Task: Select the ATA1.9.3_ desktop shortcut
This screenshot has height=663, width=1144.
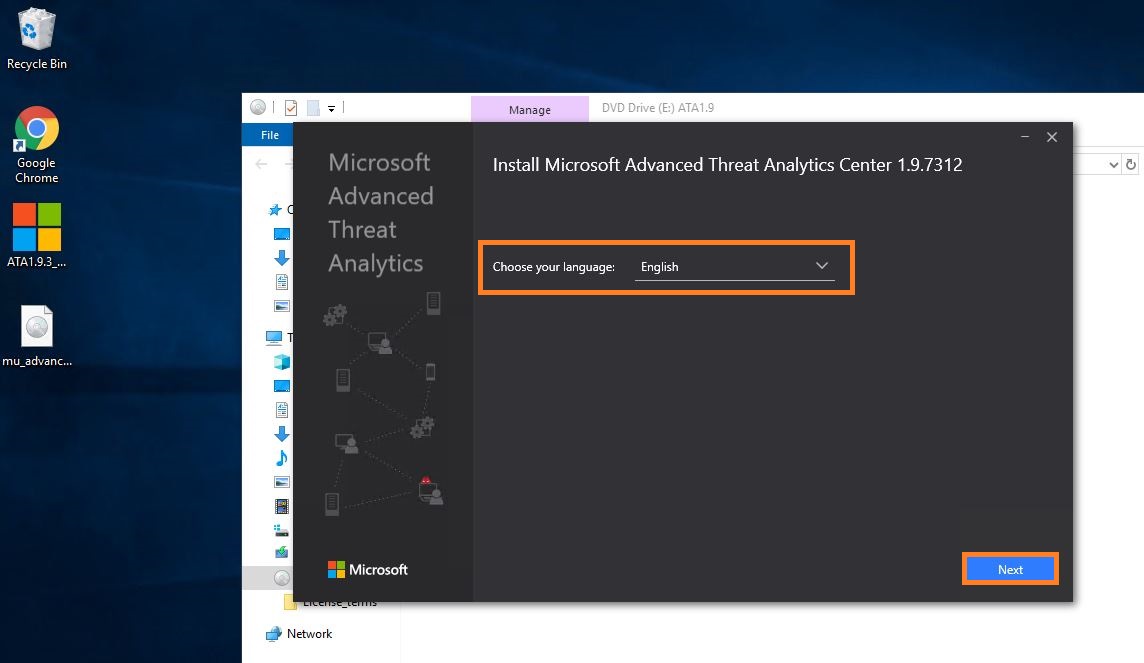Action: click(36, 235)
